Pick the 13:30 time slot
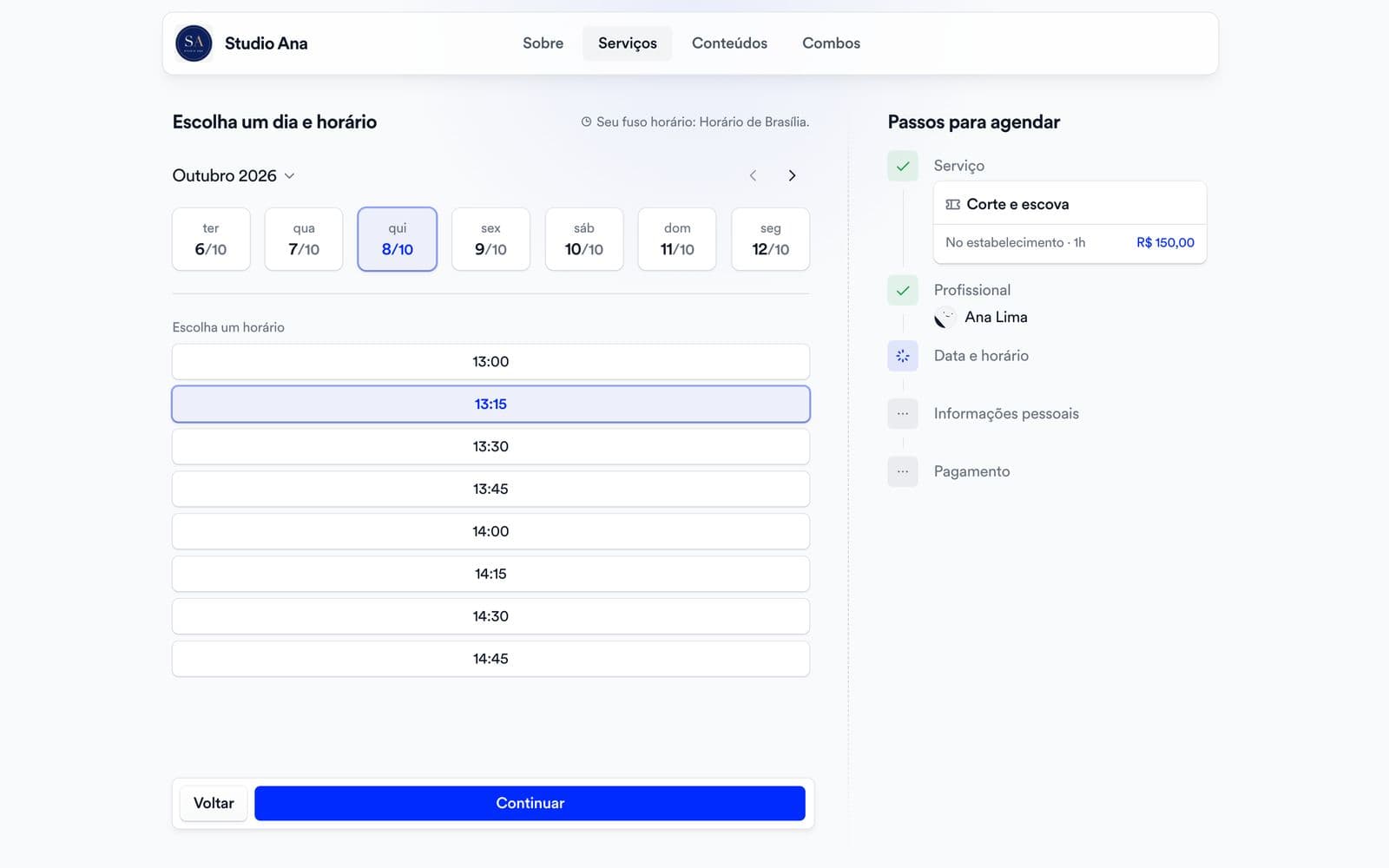The image size is (1389, 868). (x=490, y=447)
